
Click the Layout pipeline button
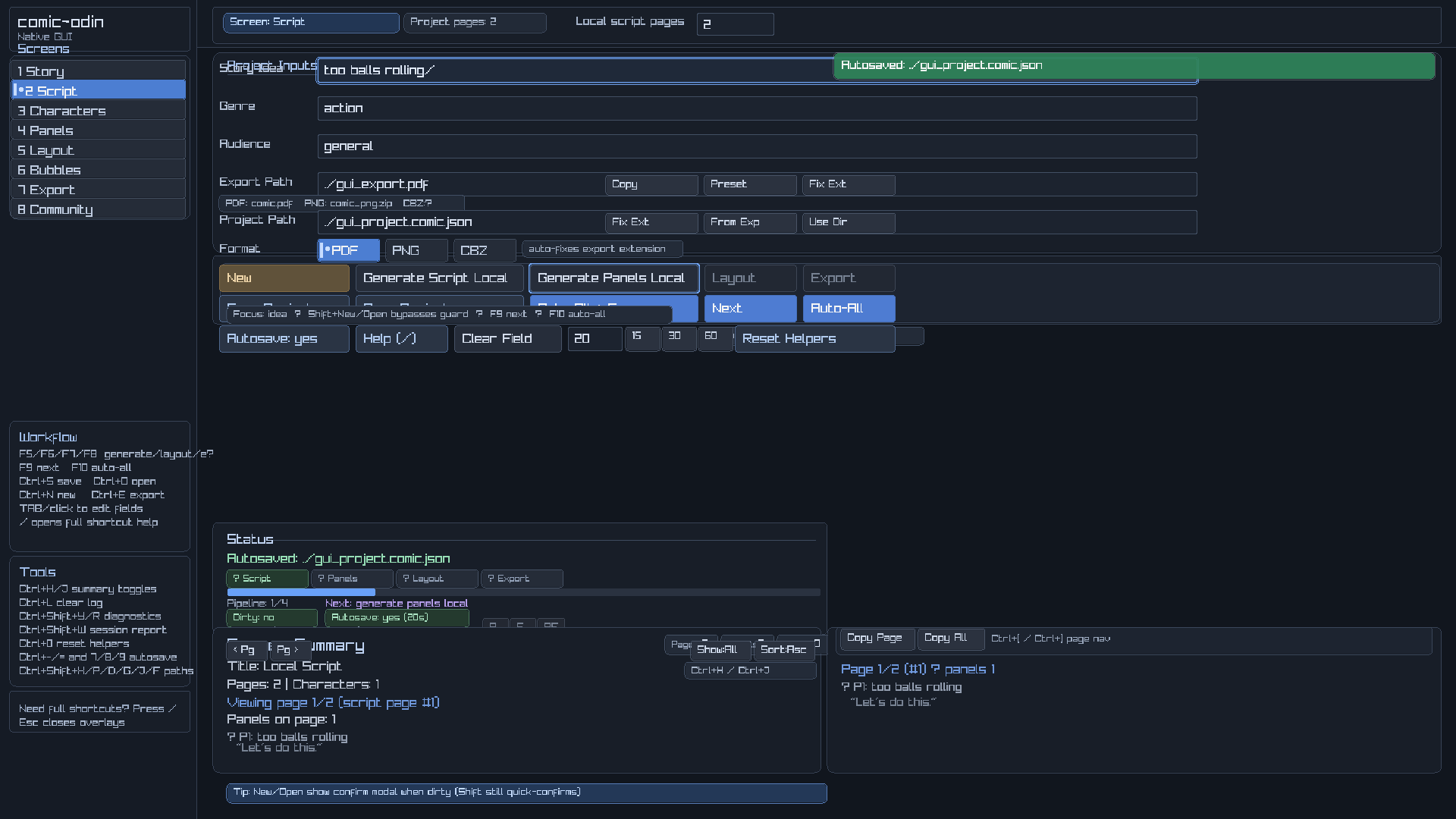pos(751,278)
